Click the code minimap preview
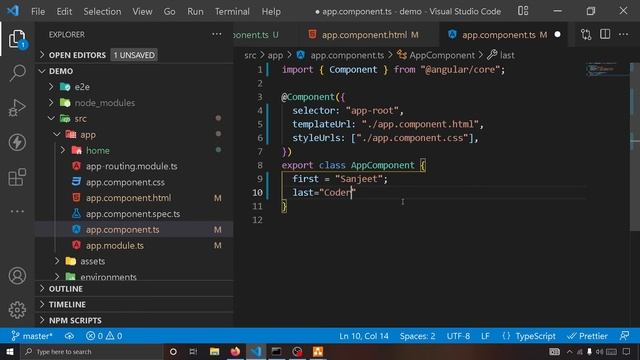 pyautogui.click(x=607, y=69)
